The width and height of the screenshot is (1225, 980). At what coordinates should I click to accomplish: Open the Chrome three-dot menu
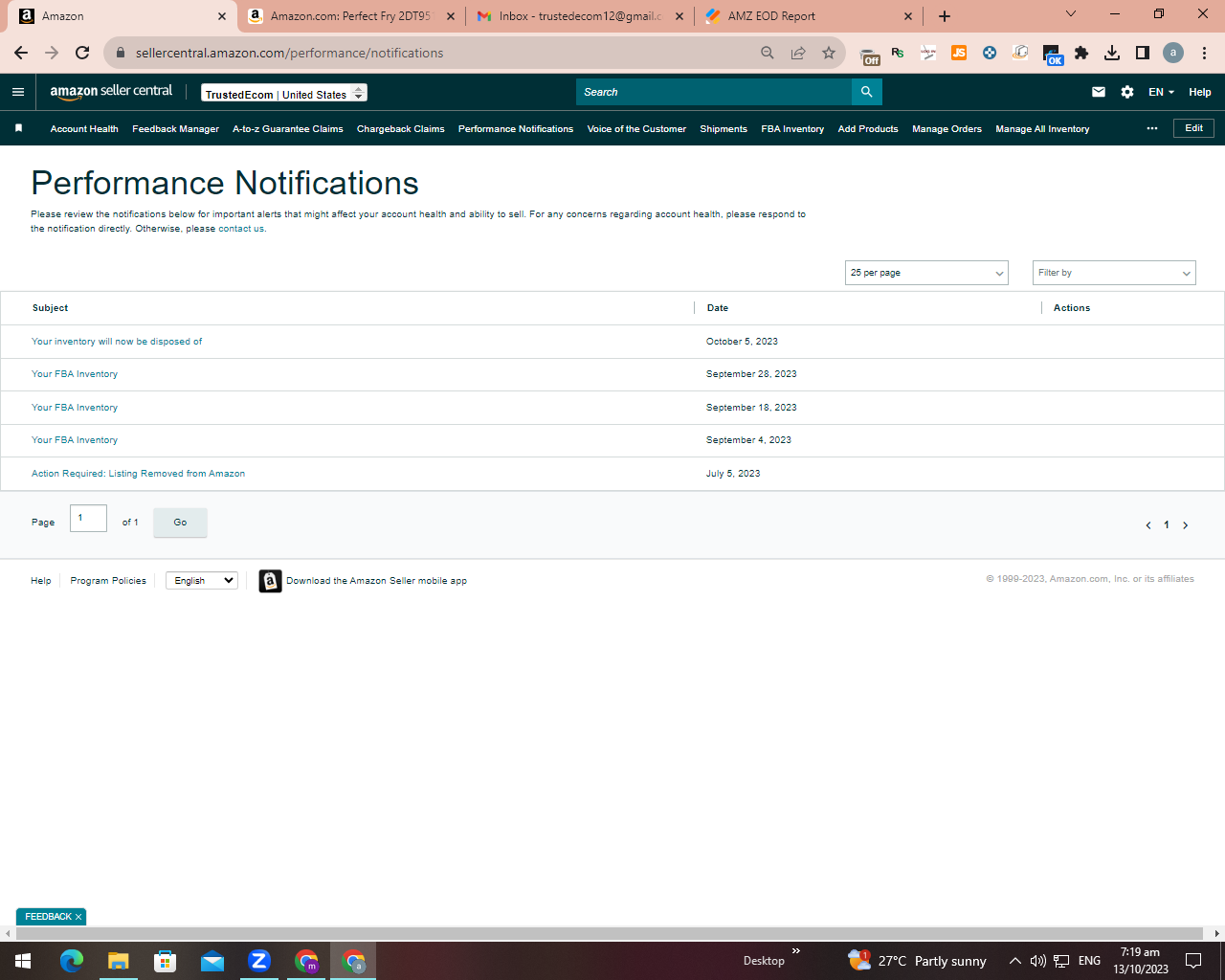pos(1204,53)
